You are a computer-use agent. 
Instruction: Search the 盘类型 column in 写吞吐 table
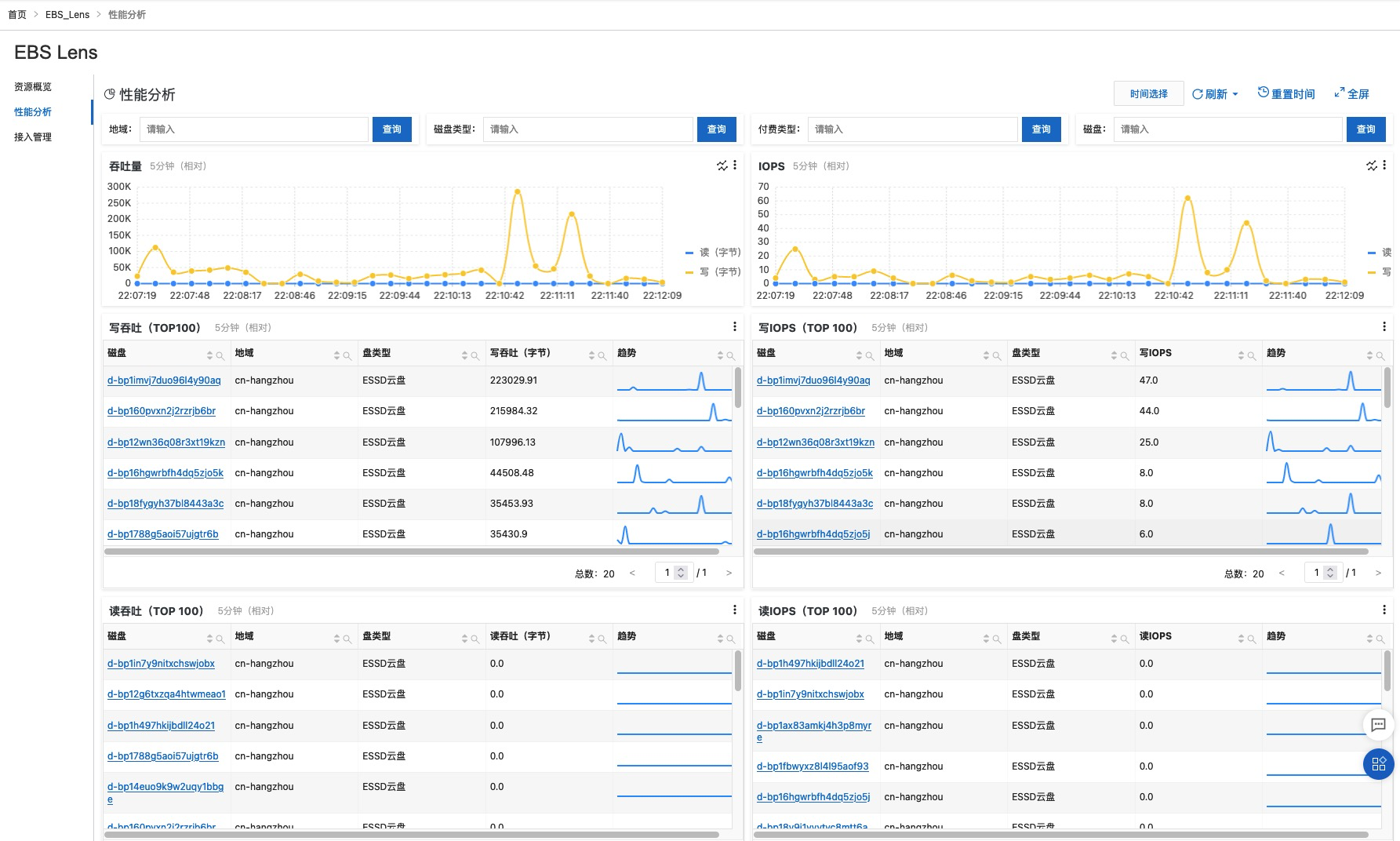click(475, 356)
